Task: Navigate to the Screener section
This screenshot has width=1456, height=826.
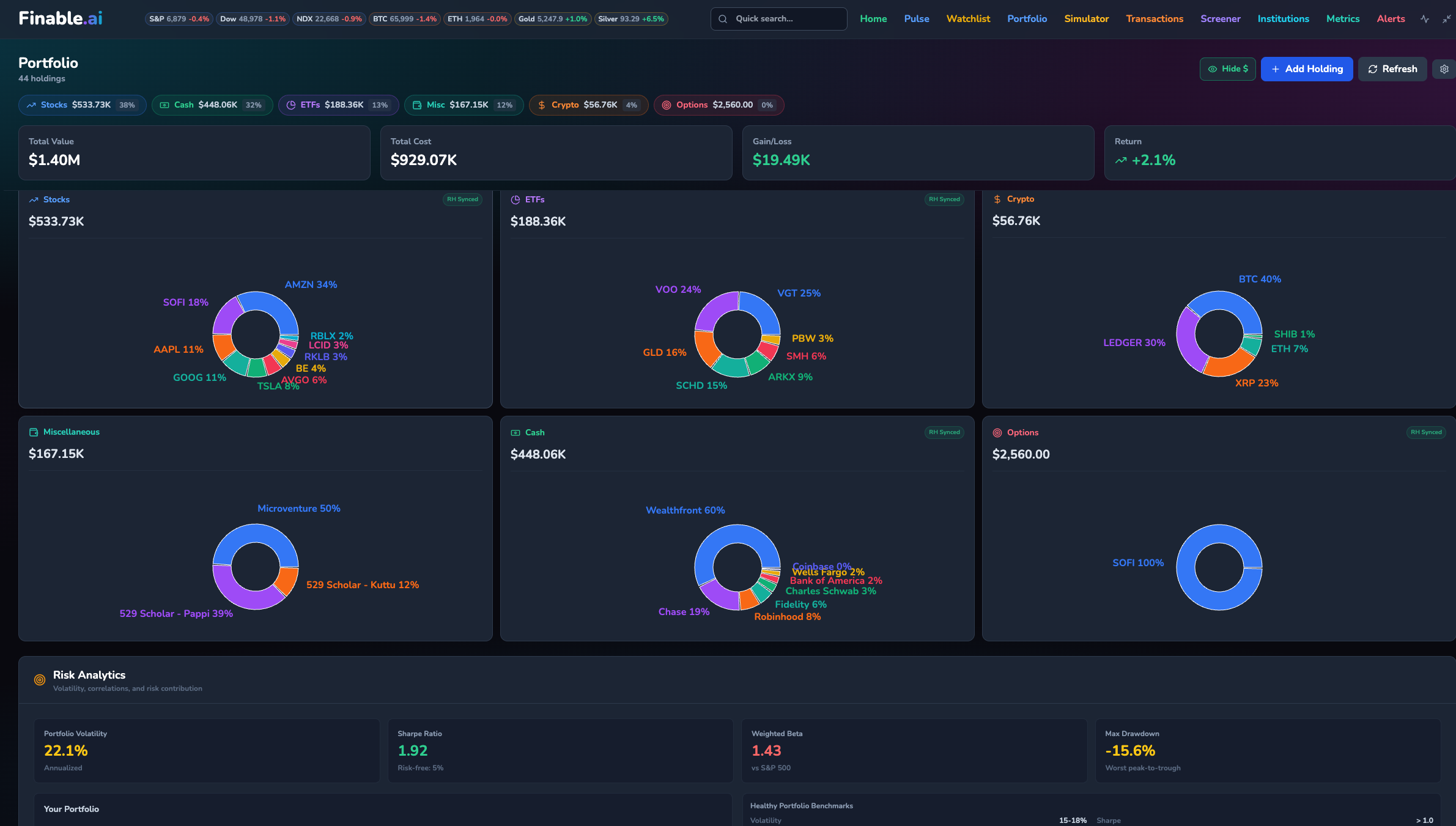Action: (1220, 18)
